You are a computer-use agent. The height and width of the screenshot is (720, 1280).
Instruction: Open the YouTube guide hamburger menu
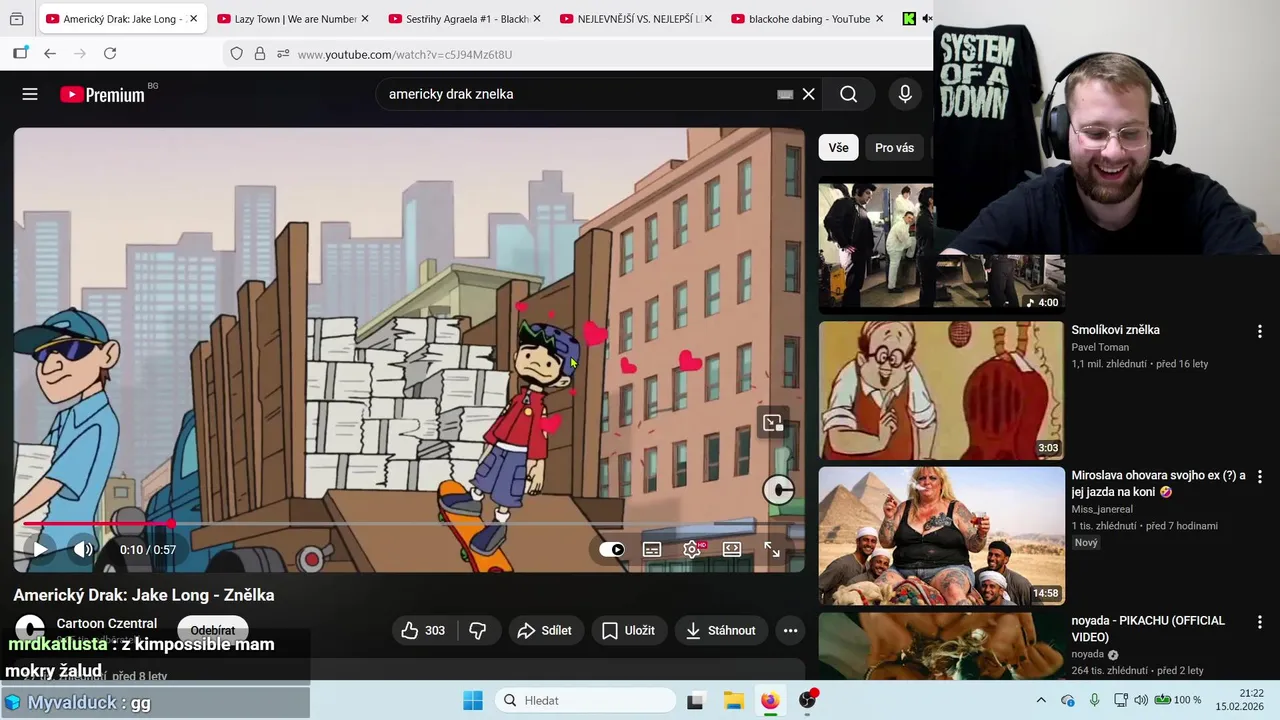(30, 94)
